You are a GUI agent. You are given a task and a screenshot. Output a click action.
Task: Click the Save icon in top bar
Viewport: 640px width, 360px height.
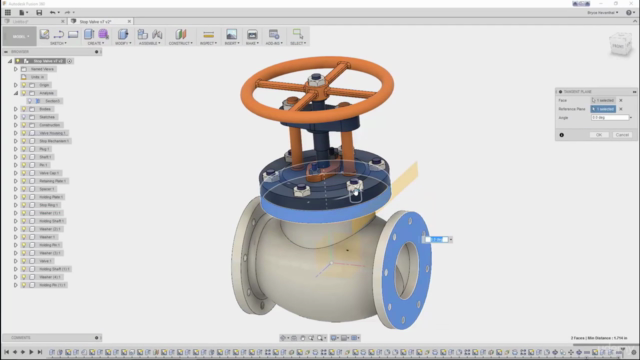(x=39, y=12)
